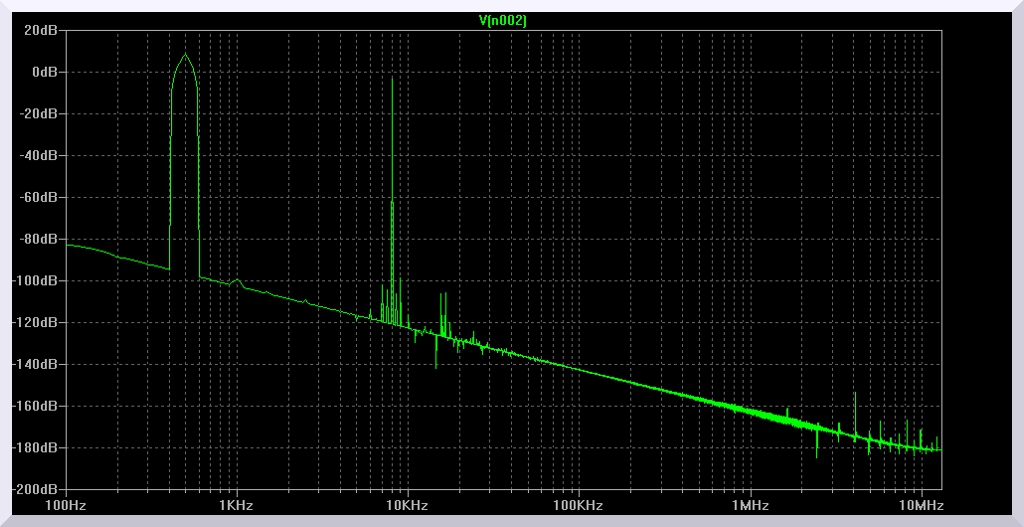Click the -40dB axis label
Viewport: 1024px width, 527px height.
[40, 156]
